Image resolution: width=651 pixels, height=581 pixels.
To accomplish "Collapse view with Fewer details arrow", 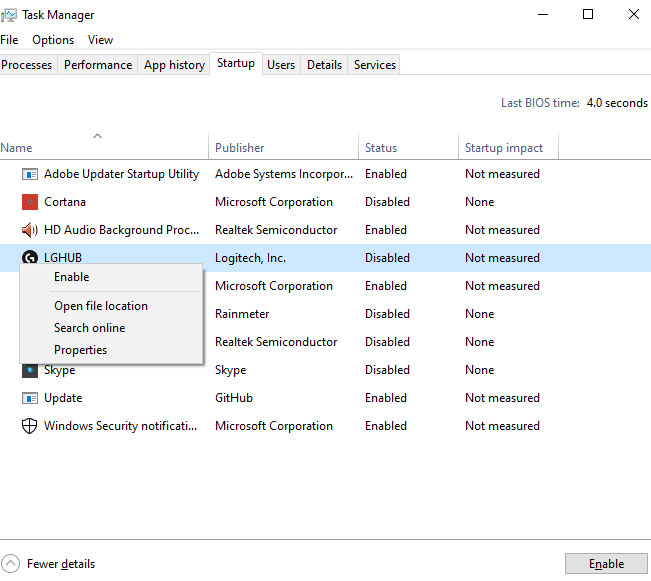I will (x=10, y=564).
